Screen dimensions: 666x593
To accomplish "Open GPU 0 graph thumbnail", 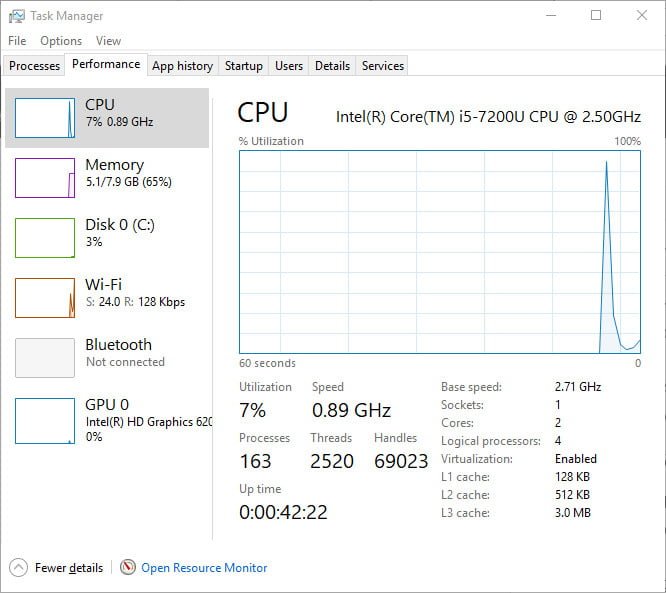I will click(x=45, y=418).
